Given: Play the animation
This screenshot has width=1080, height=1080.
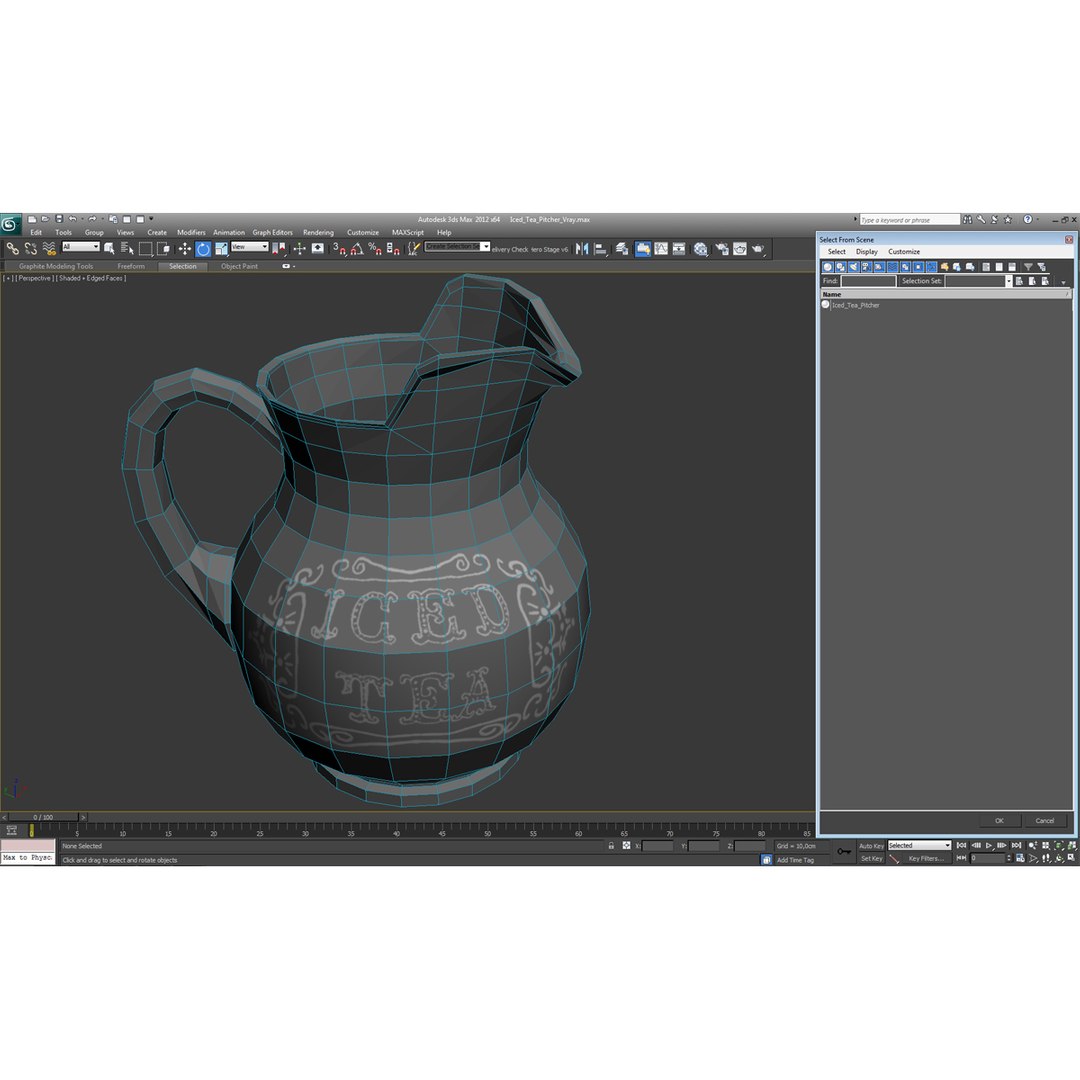Looking at the screenshot, I should [x=989, y=845].
